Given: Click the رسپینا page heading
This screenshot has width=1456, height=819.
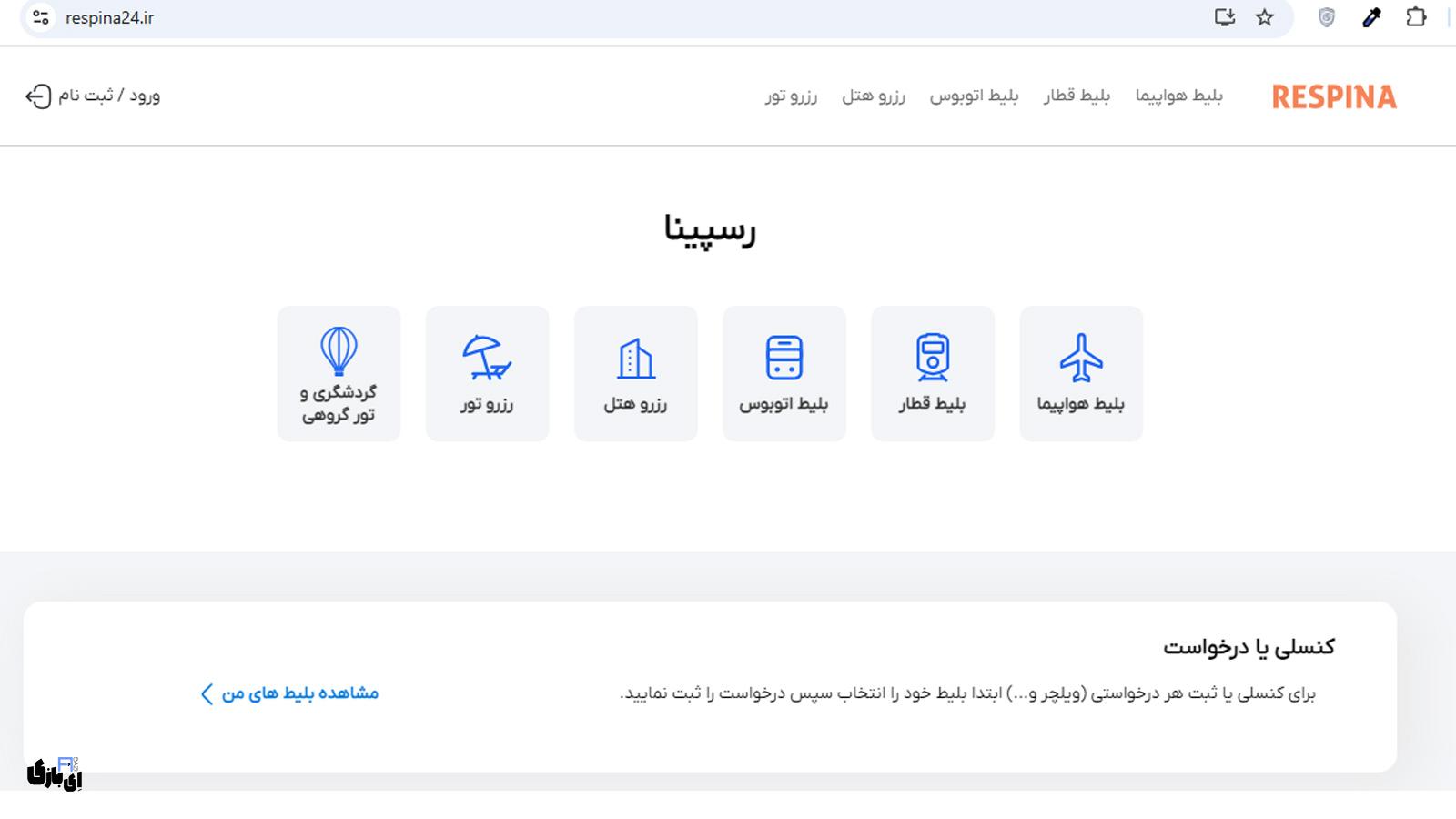Looking at the screenshot, I should point(710,229).
